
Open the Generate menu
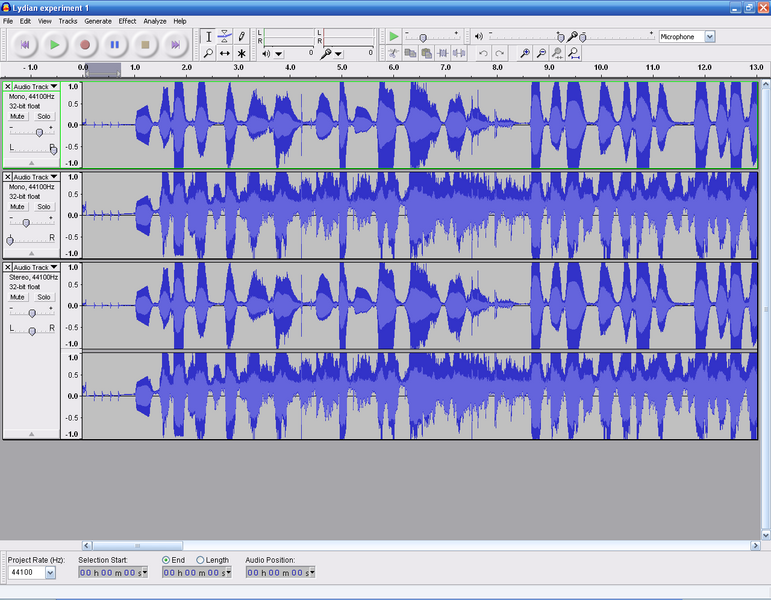[98, 20]
